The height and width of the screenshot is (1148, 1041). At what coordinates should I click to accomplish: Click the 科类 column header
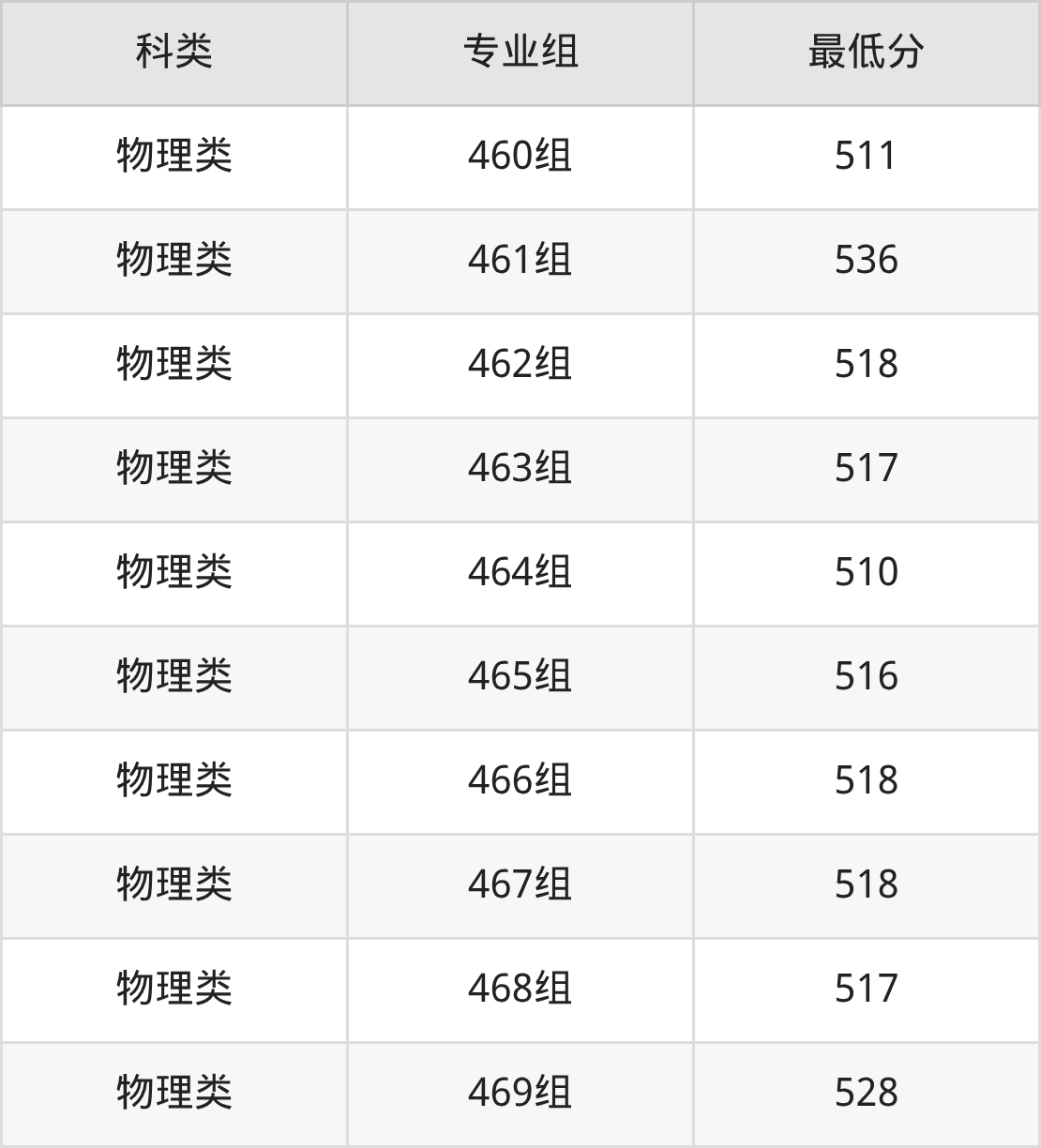174,53
